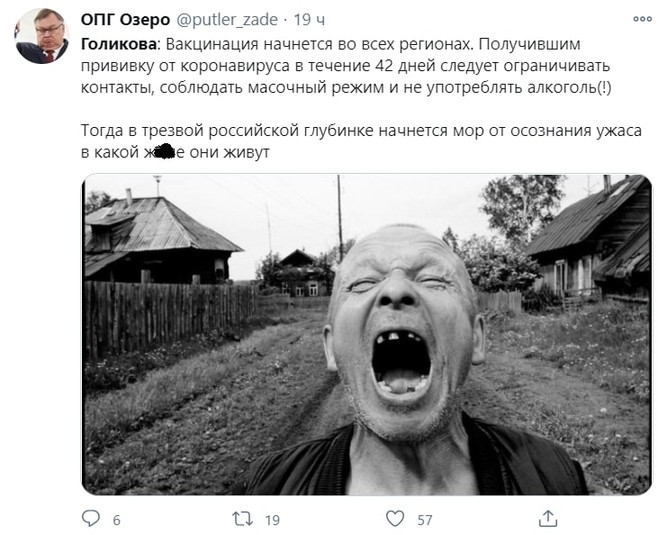The width and height of the screenshot is (658, 535).
Task: Click the bold word Голикова in tweet
Action: (119, 44)
